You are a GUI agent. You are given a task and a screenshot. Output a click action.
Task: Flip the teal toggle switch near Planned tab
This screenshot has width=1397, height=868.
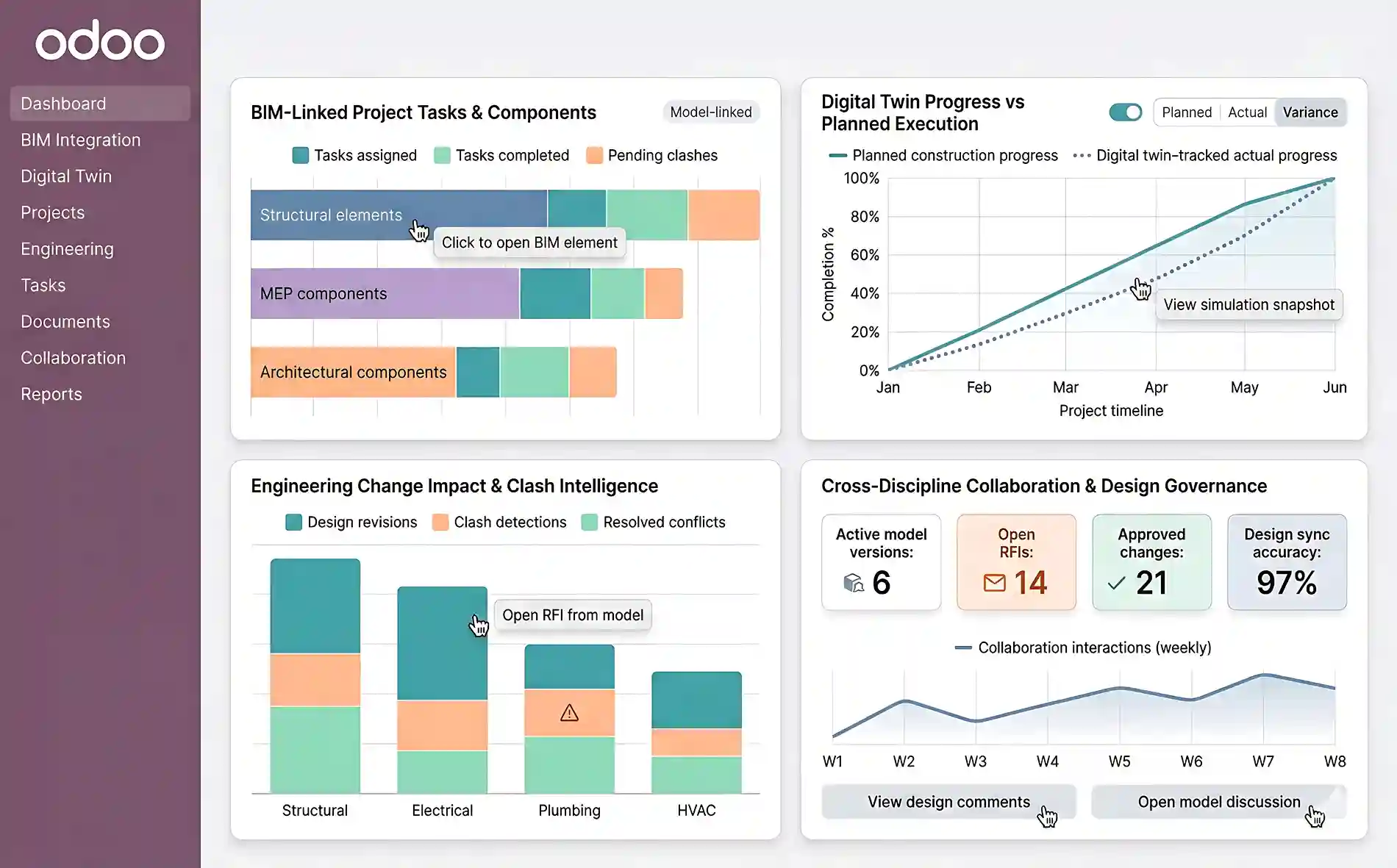point(1124,112)
